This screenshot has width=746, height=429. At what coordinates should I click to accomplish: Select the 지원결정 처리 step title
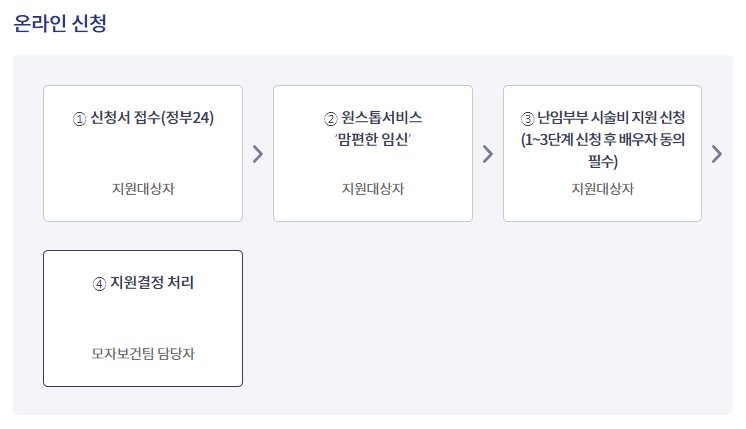click(152, 283)
